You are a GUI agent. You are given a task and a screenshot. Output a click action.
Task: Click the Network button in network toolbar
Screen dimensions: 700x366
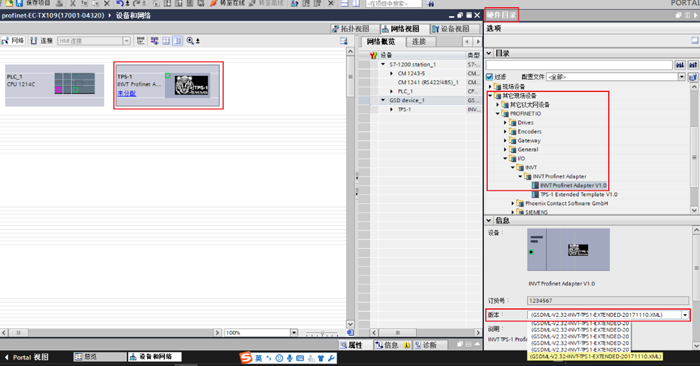coord(12,41)
